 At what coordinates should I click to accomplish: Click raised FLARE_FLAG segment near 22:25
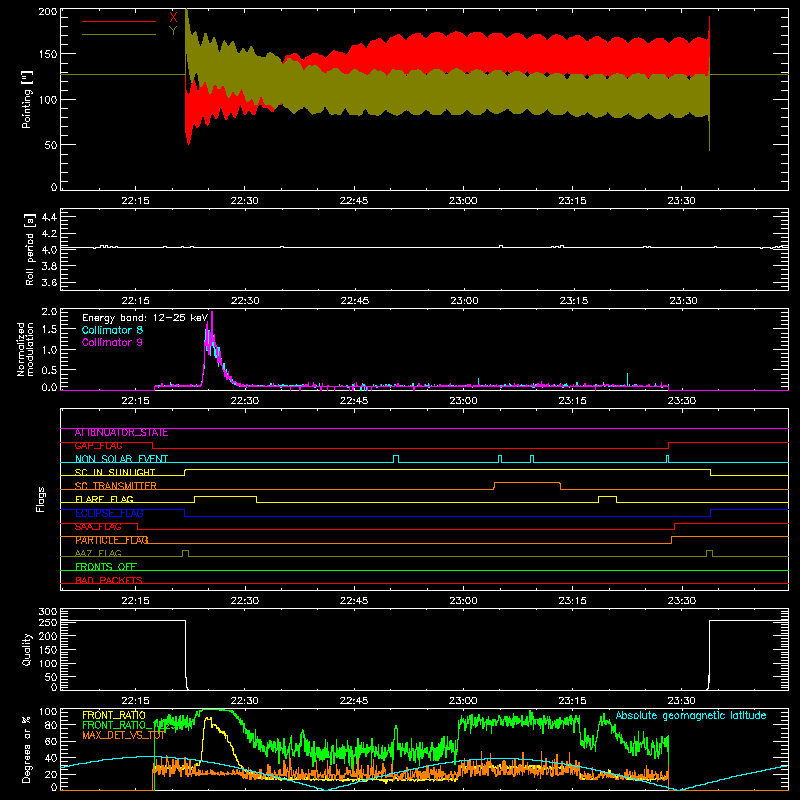click(226, 496)
